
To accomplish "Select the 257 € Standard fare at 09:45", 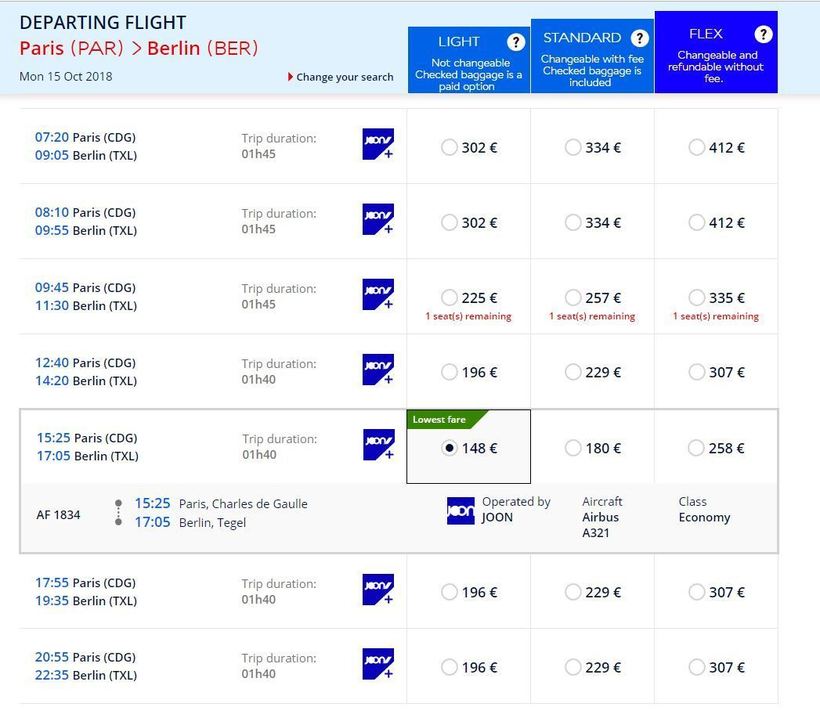I will pos(573,298).
